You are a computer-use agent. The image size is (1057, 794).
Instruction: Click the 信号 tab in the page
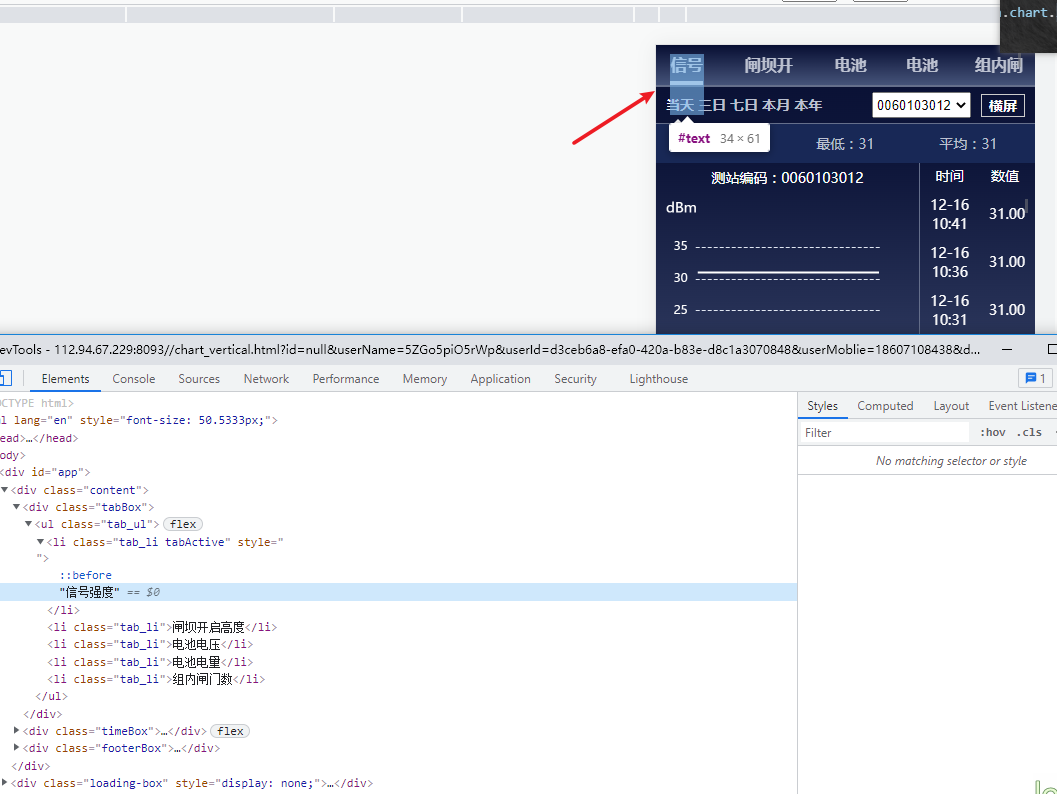[686, 65]
